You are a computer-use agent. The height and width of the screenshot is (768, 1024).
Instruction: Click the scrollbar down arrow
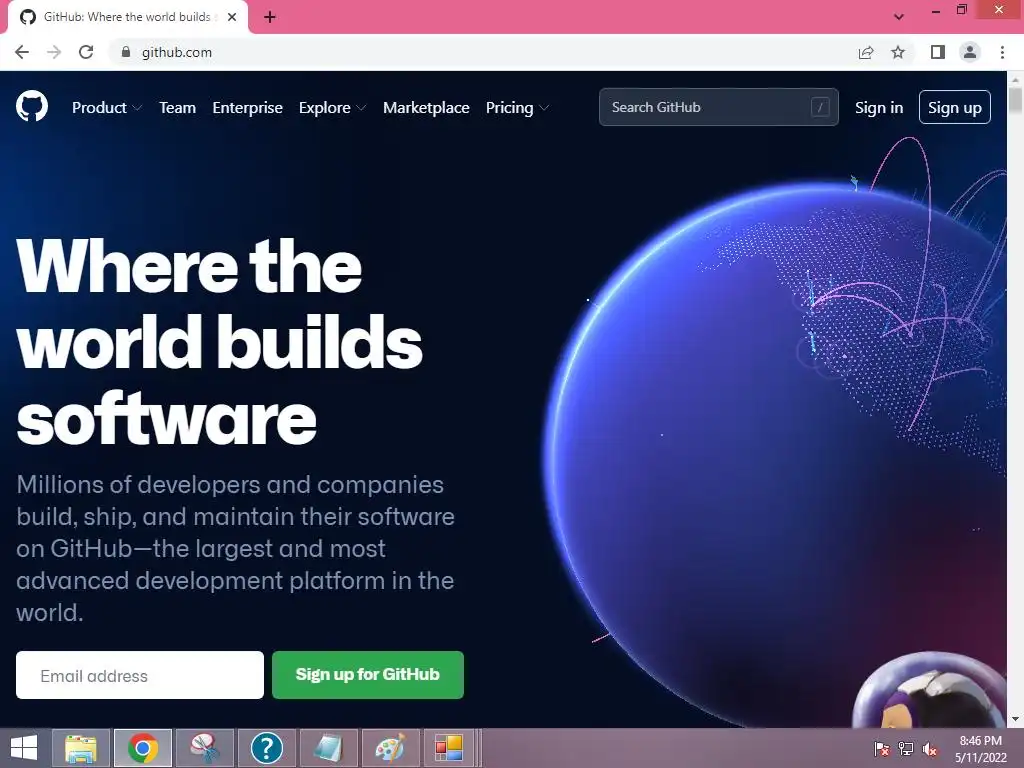[1015, 719]
